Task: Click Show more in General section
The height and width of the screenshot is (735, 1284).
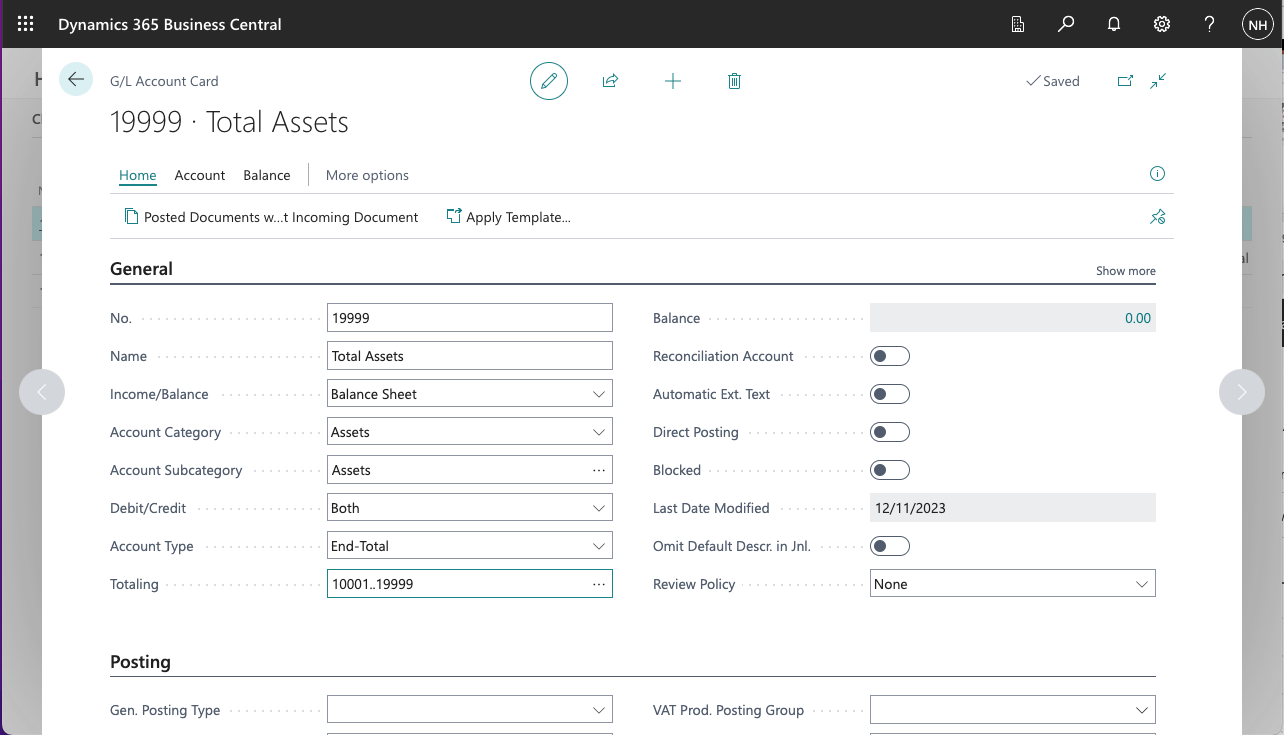Action: click(x=1125, y=271)
